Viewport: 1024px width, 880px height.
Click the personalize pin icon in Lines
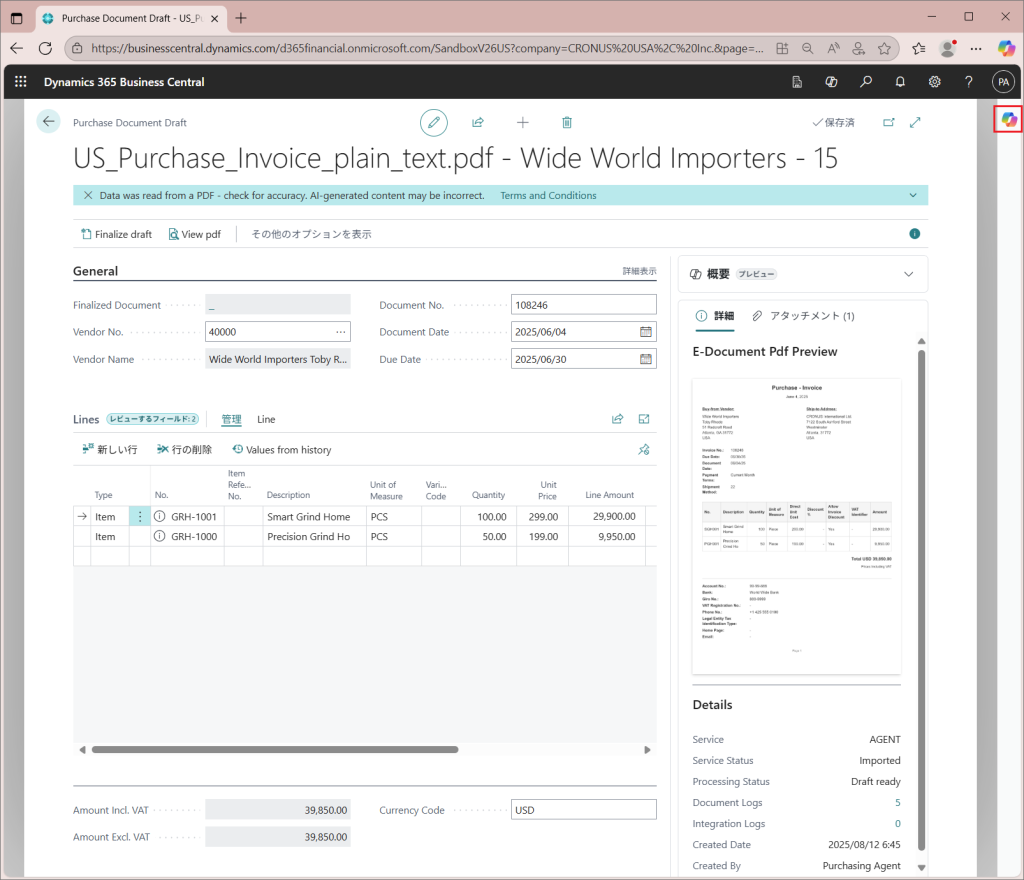pos(644,450)
